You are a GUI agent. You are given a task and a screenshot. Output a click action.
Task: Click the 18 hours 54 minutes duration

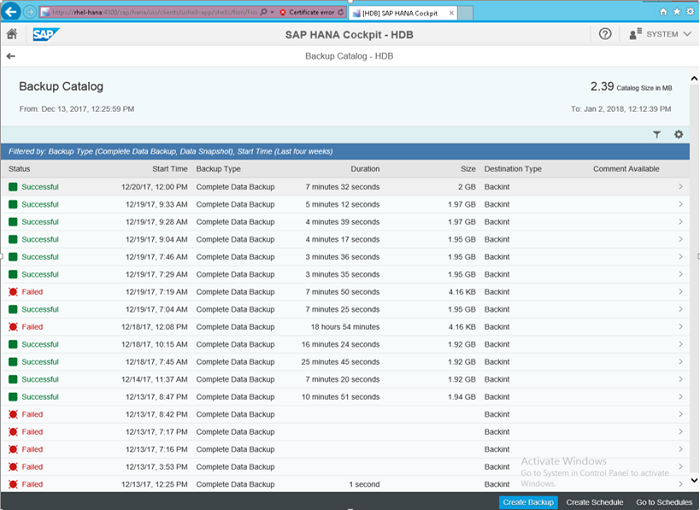pyautogui.click(x=345, y=327)
